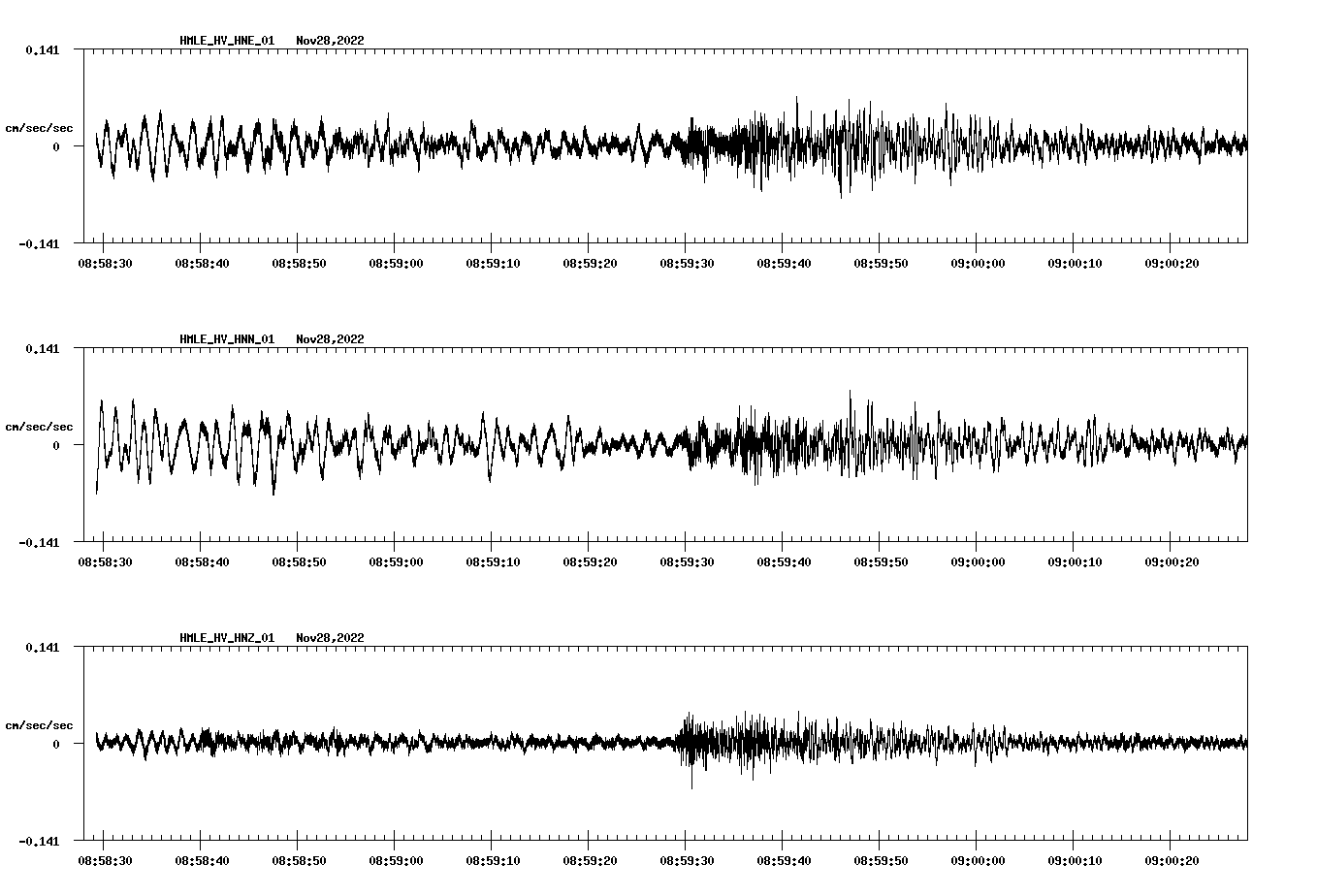
Task: Select 08:59:50 time label under HNE plot
Action: 881,263
